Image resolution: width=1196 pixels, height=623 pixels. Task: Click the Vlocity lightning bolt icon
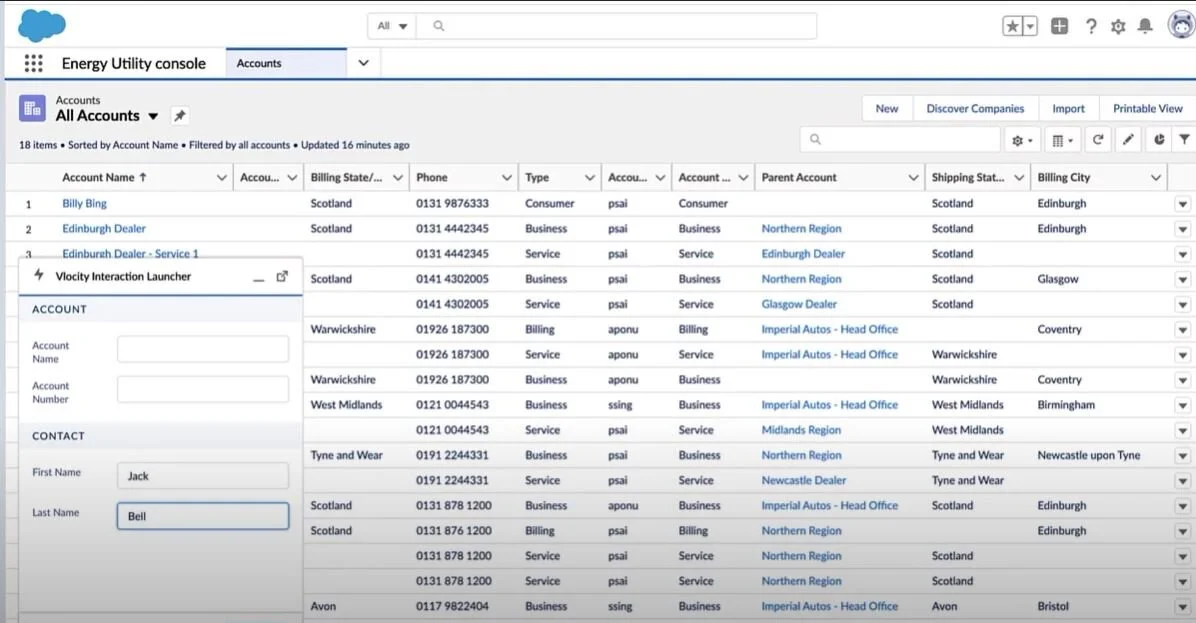tap(39, 275)
